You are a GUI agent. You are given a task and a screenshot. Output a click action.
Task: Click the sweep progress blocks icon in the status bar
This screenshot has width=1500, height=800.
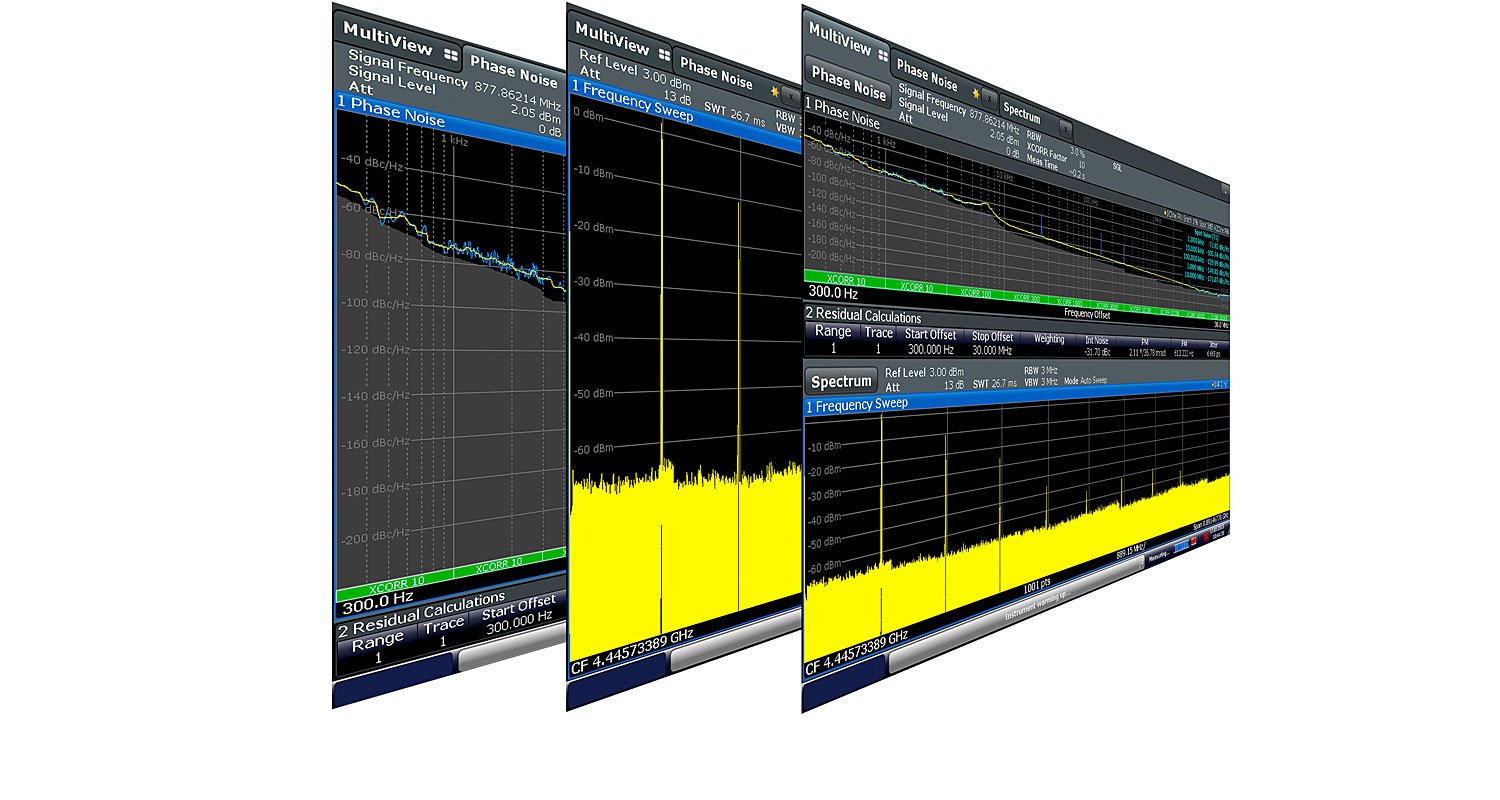[x=1181, y=547]
